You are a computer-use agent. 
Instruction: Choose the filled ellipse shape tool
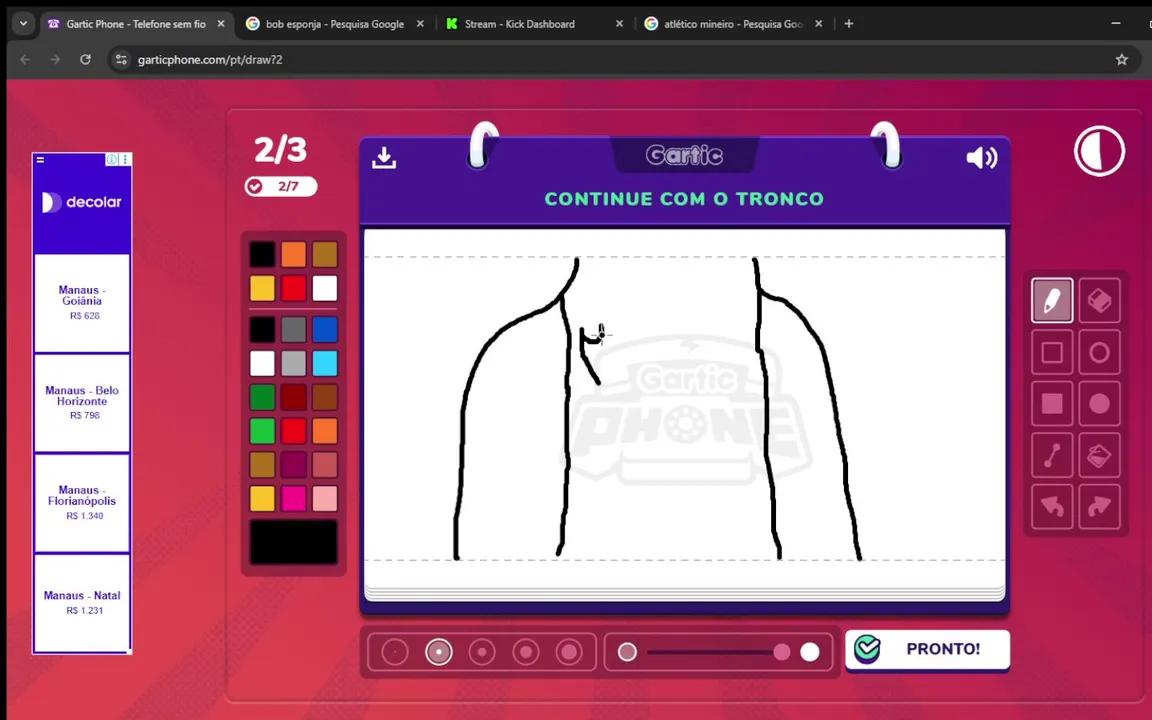(x=1099, y=403)
